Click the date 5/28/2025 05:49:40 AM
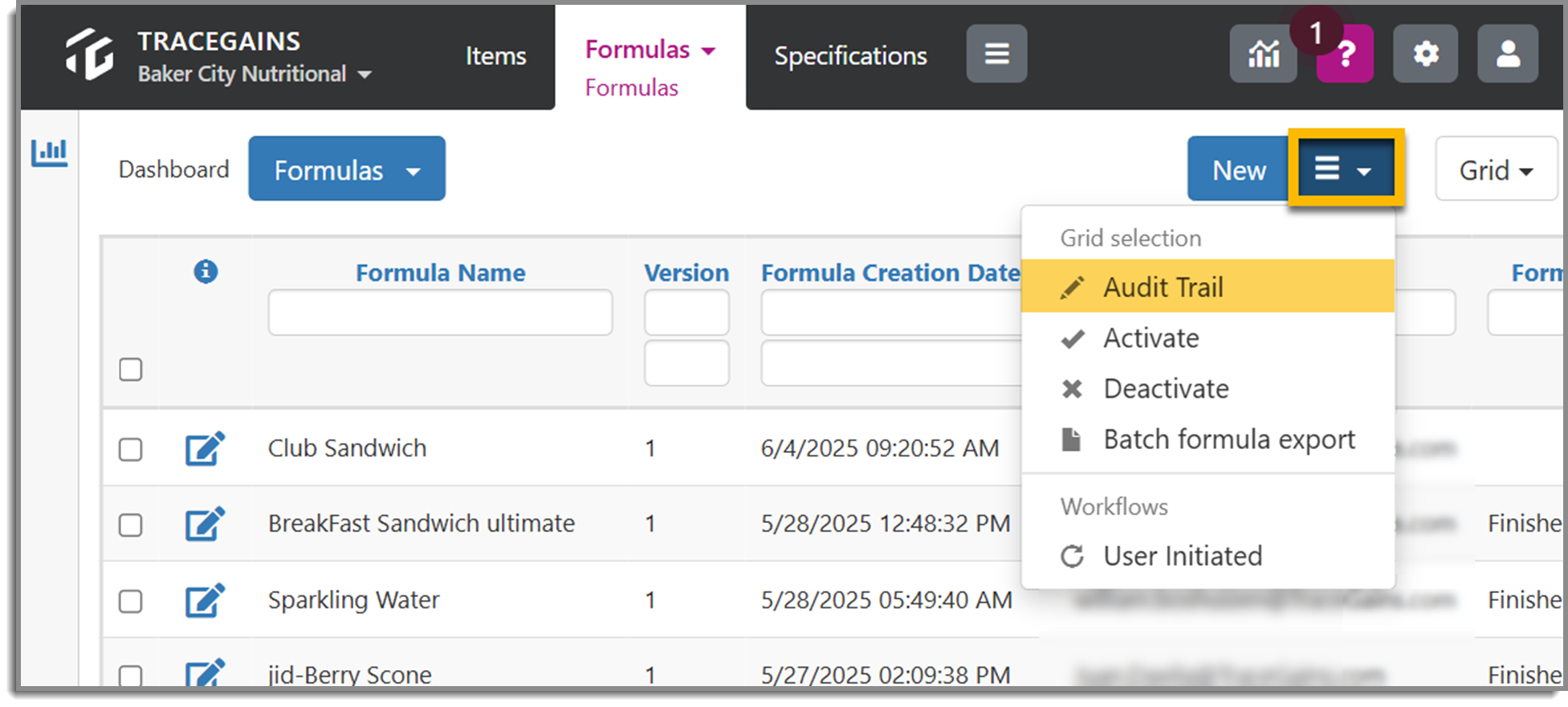The height and width of the screenshot is (707, 1568). [886, 600]
